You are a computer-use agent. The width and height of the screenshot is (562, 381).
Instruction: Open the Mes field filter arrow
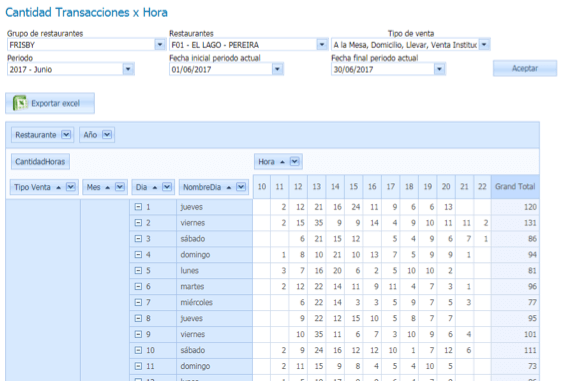pyautogui.click(x=120, y=187)
